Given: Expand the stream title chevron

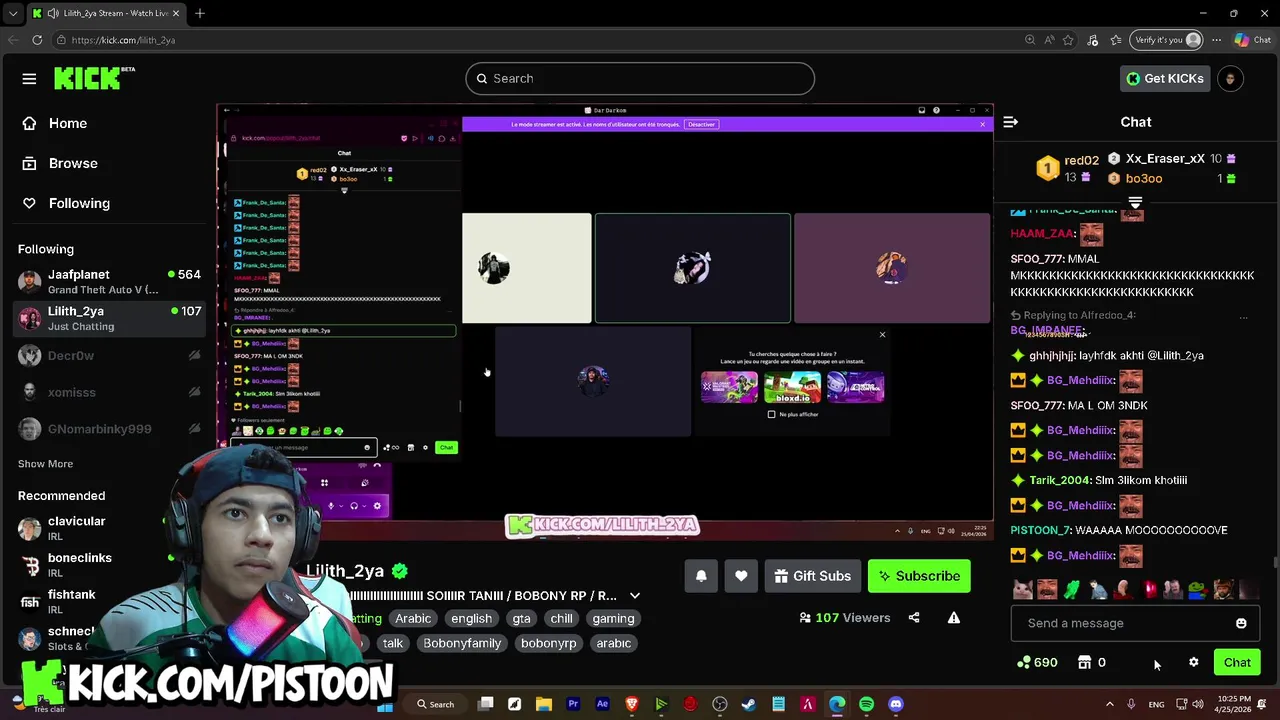Looking at the screenshot, I should coord(634,596).
